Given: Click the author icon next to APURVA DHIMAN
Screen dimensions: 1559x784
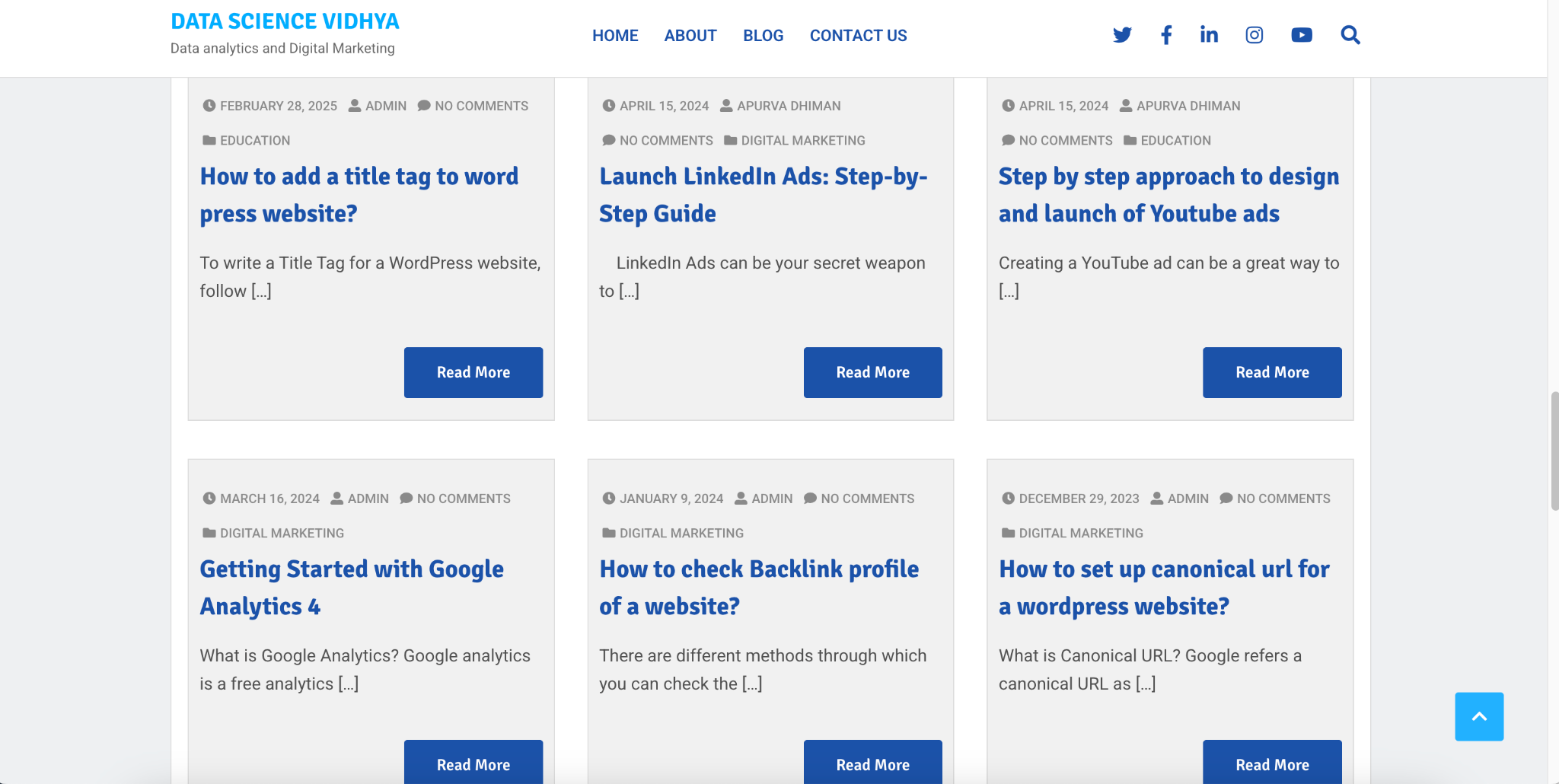Looking at the screenshot, I should [725, 106].
